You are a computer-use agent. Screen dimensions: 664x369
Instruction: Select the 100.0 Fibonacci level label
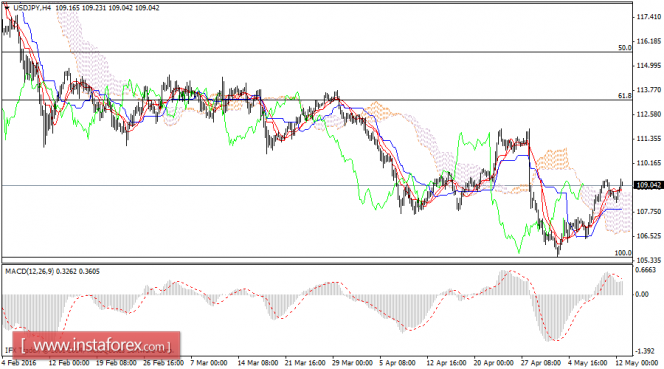click(623, 253)
